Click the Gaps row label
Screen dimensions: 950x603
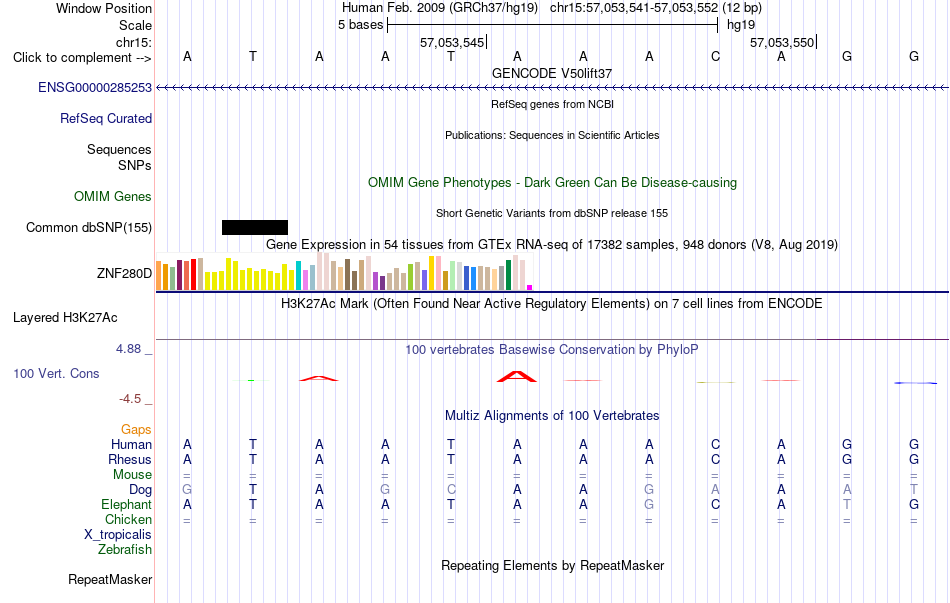[x=136, y=429]
